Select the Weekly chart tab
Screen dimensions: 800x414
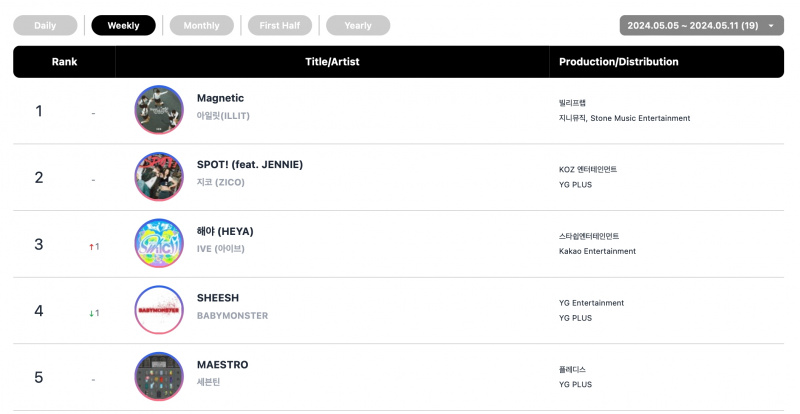coord(123,26)
